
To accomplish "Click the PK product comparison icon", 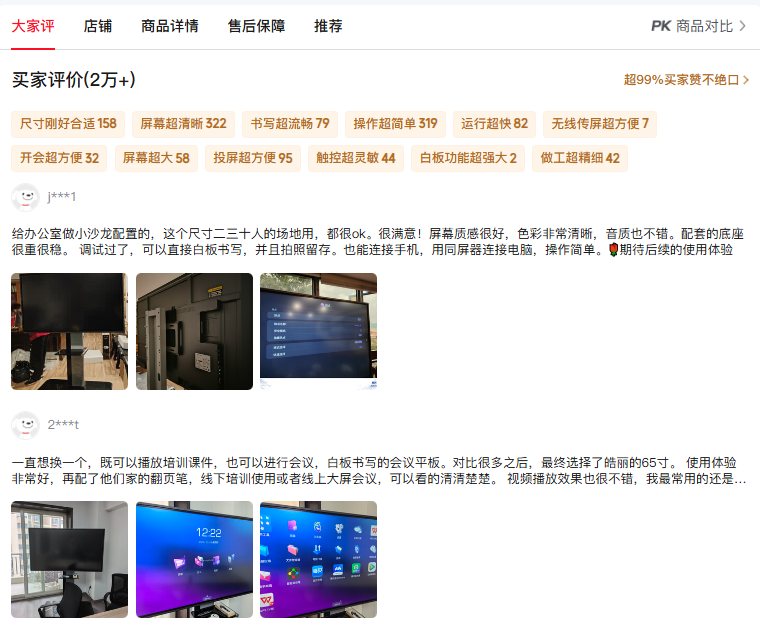I will [x=660, y=26].
